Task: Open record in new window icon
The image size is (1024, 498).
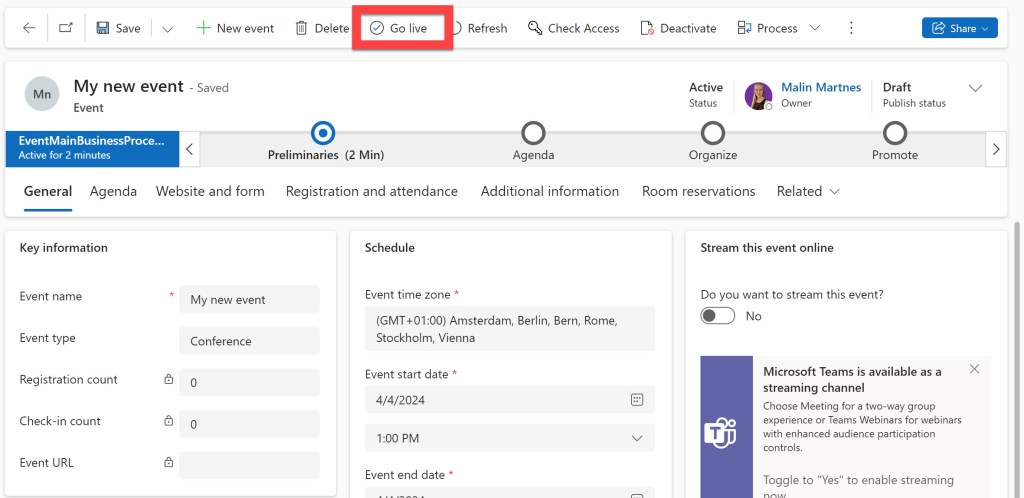Action: (65, 28)
